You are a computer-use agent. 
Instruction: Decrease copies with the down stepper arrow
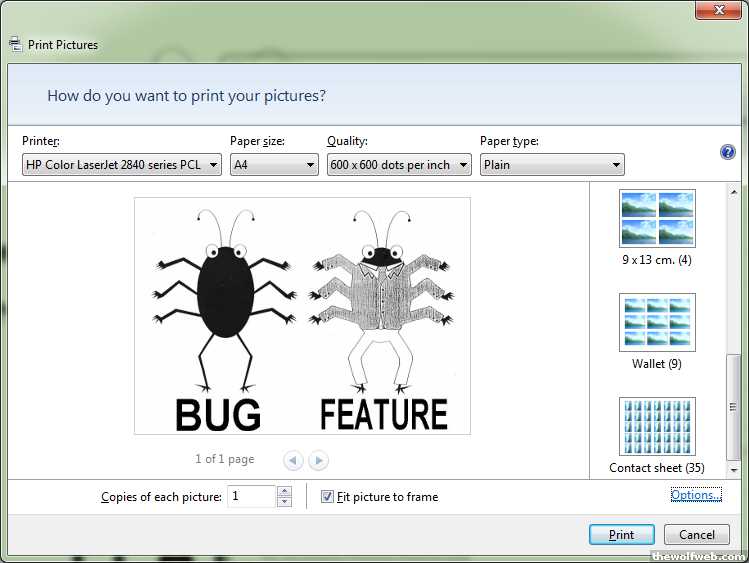tap(284, 502)
